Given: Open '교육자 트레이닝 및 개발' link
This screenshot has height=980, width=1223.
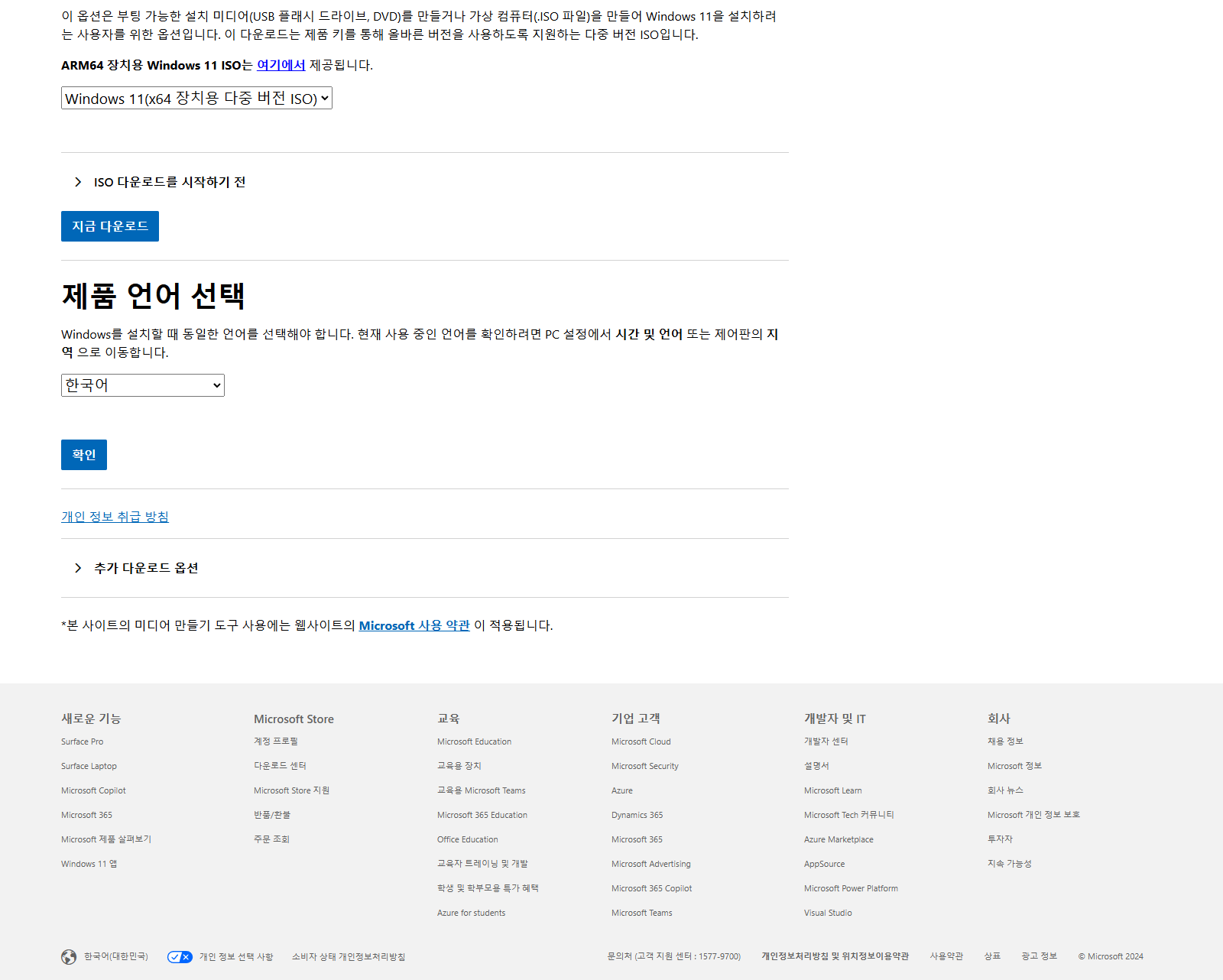Looking at the screenshot, I should click(x=482, y=864).
